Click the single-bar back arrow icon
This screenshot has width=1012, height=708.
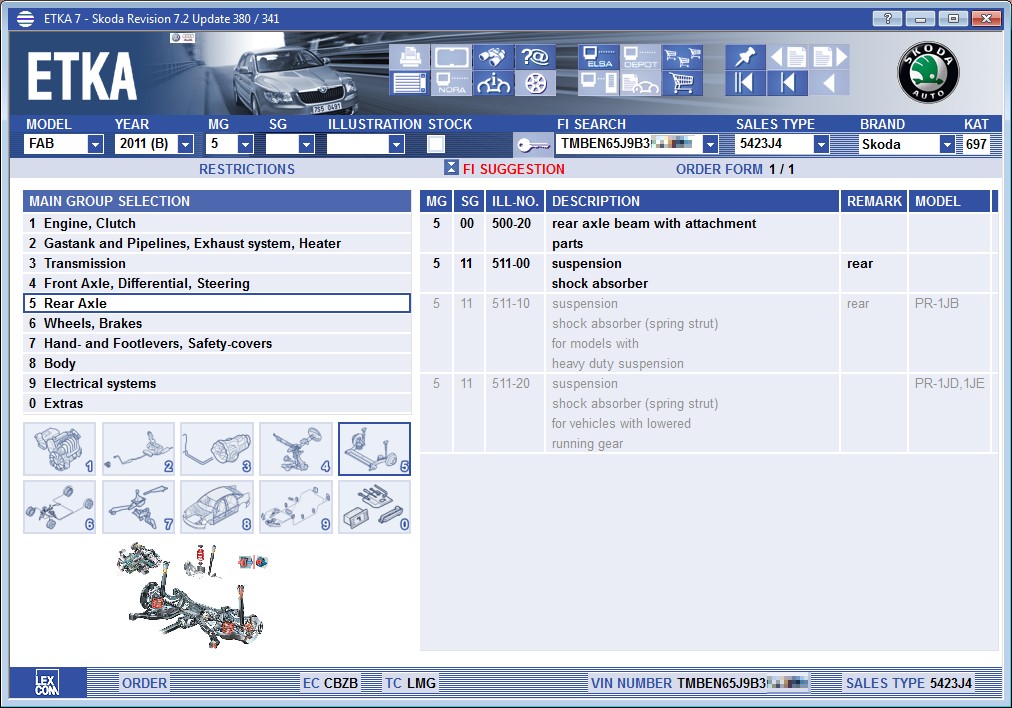point(787,83)
